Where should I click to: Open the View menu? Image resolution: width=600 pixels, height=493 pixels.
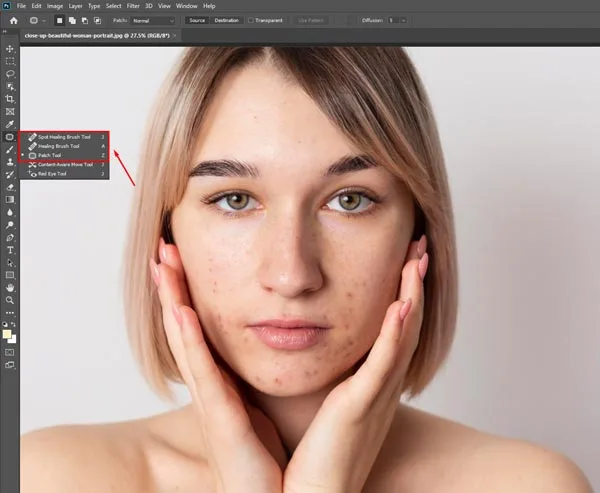(x=164, y=6)
